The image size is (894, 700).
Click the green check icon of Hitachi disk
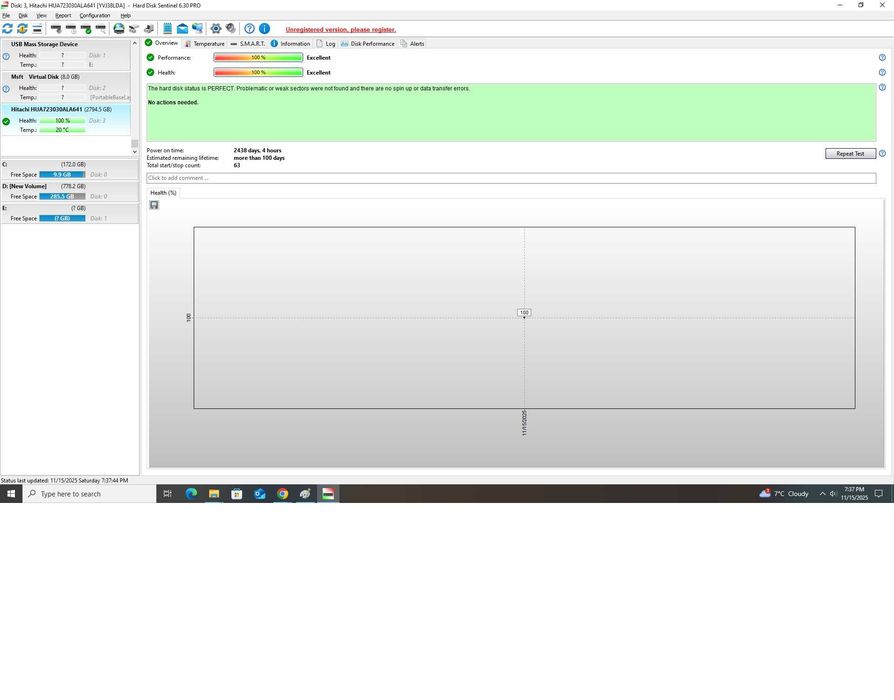[6, 121]
